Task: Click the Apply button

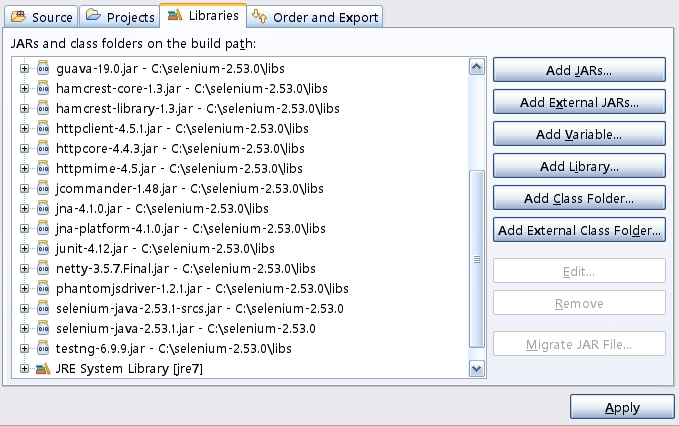Action: [x=622, y=407]
